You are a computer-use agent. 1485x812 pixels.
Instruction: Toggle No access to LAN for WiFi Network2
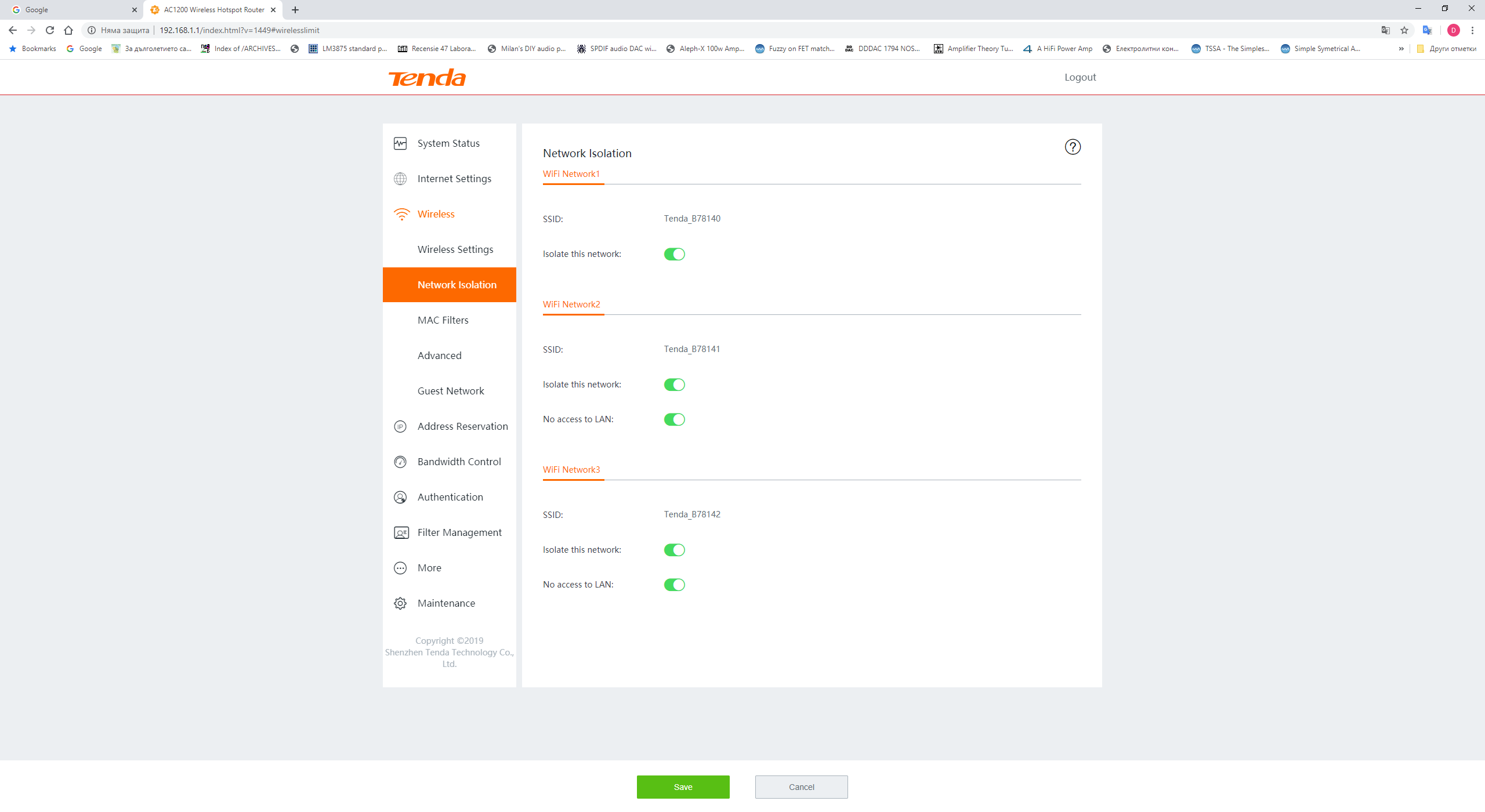tap(675, 419)
